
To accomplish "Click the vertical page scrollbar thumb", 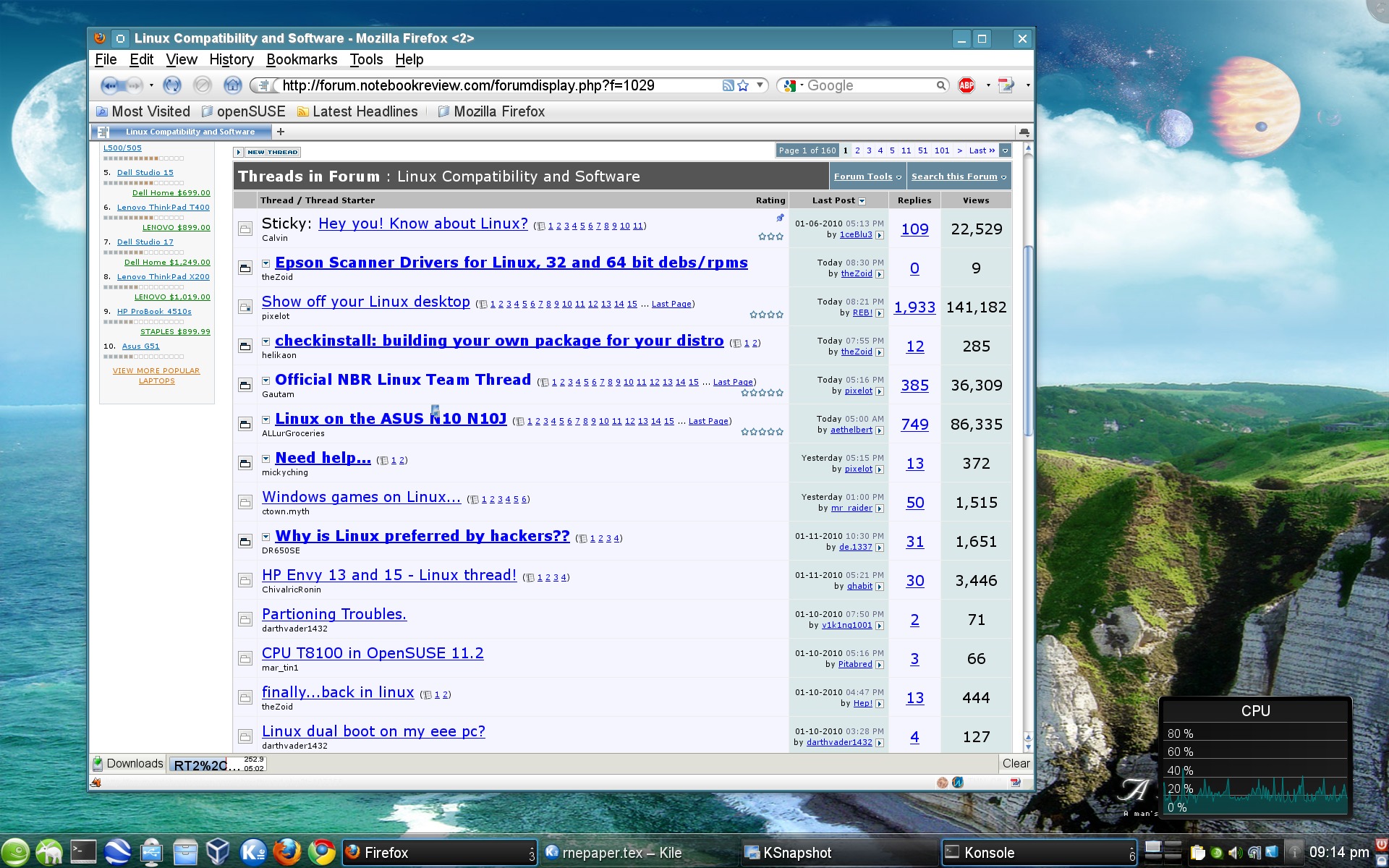I will point(1028,340).
